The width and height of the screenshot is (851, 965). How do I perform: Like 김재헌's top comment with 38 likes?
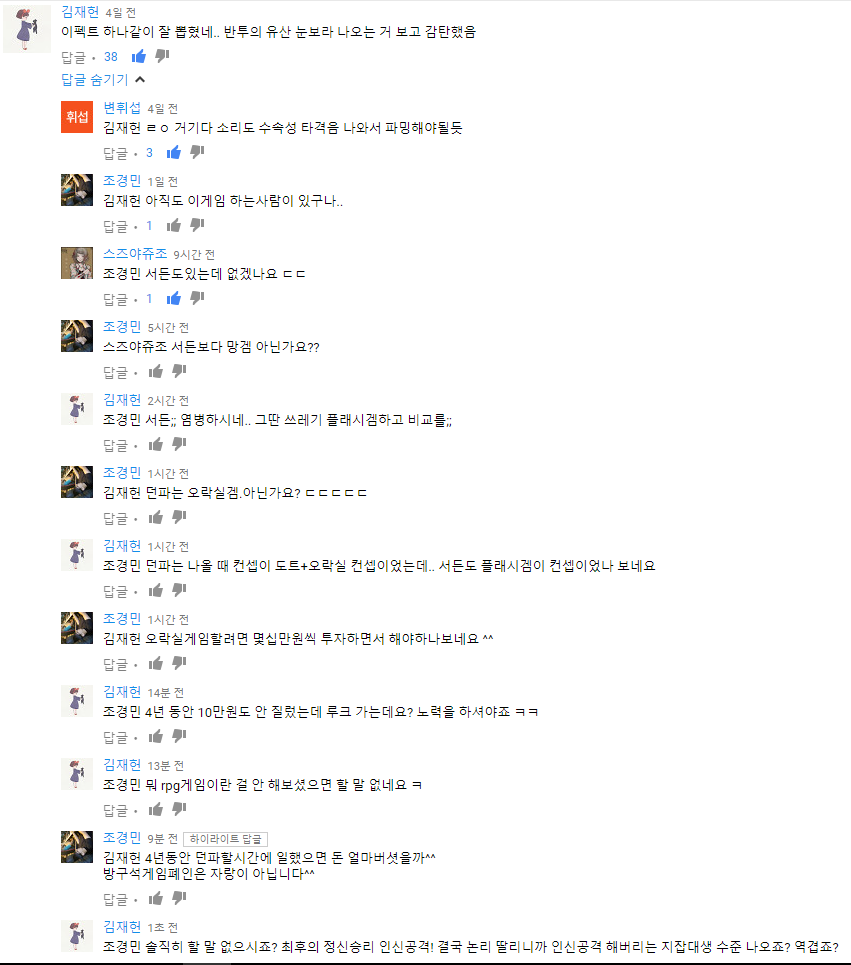[138, 57]
